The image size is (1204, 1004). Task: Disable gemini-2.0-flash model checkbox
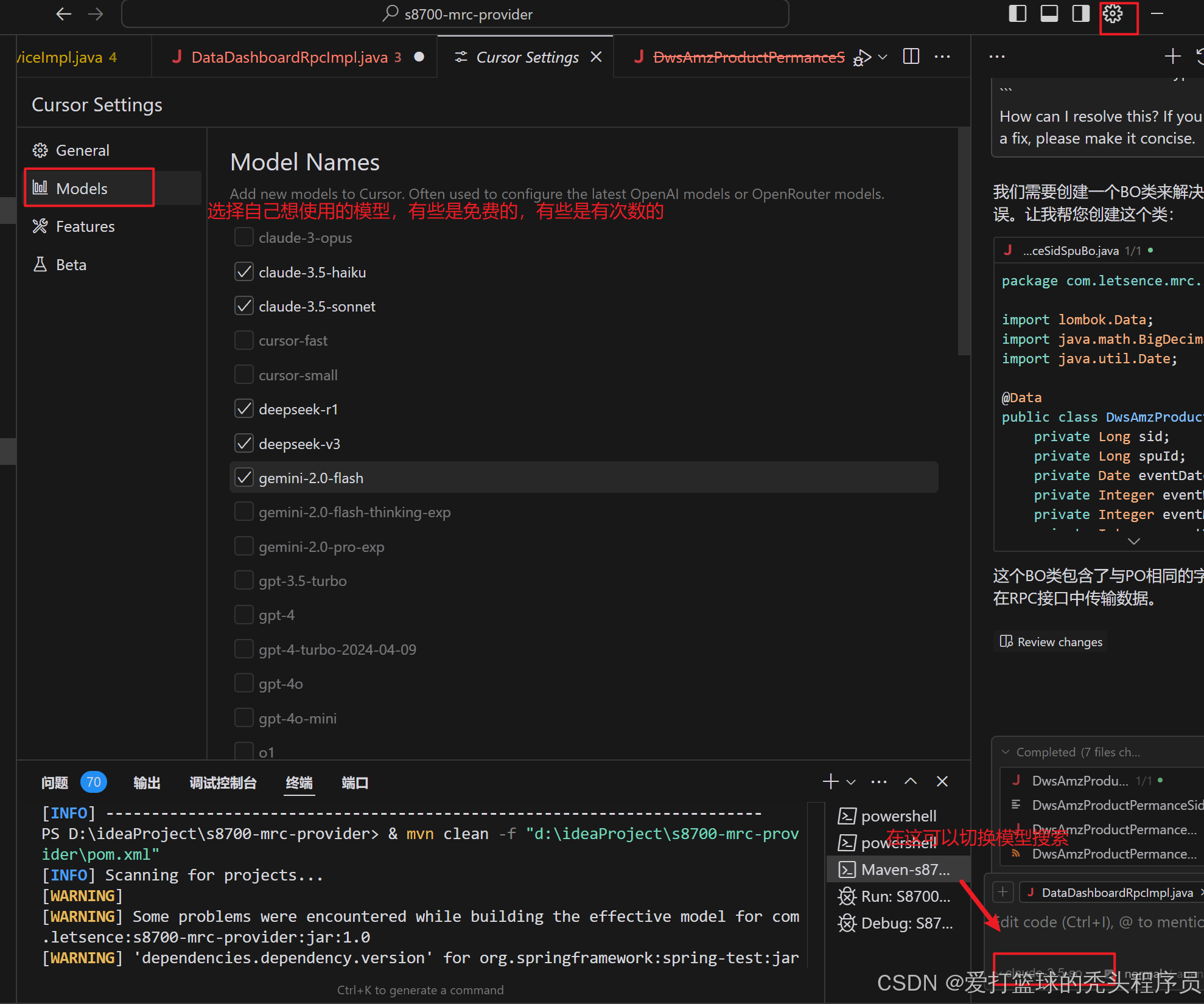click(243, 478)
